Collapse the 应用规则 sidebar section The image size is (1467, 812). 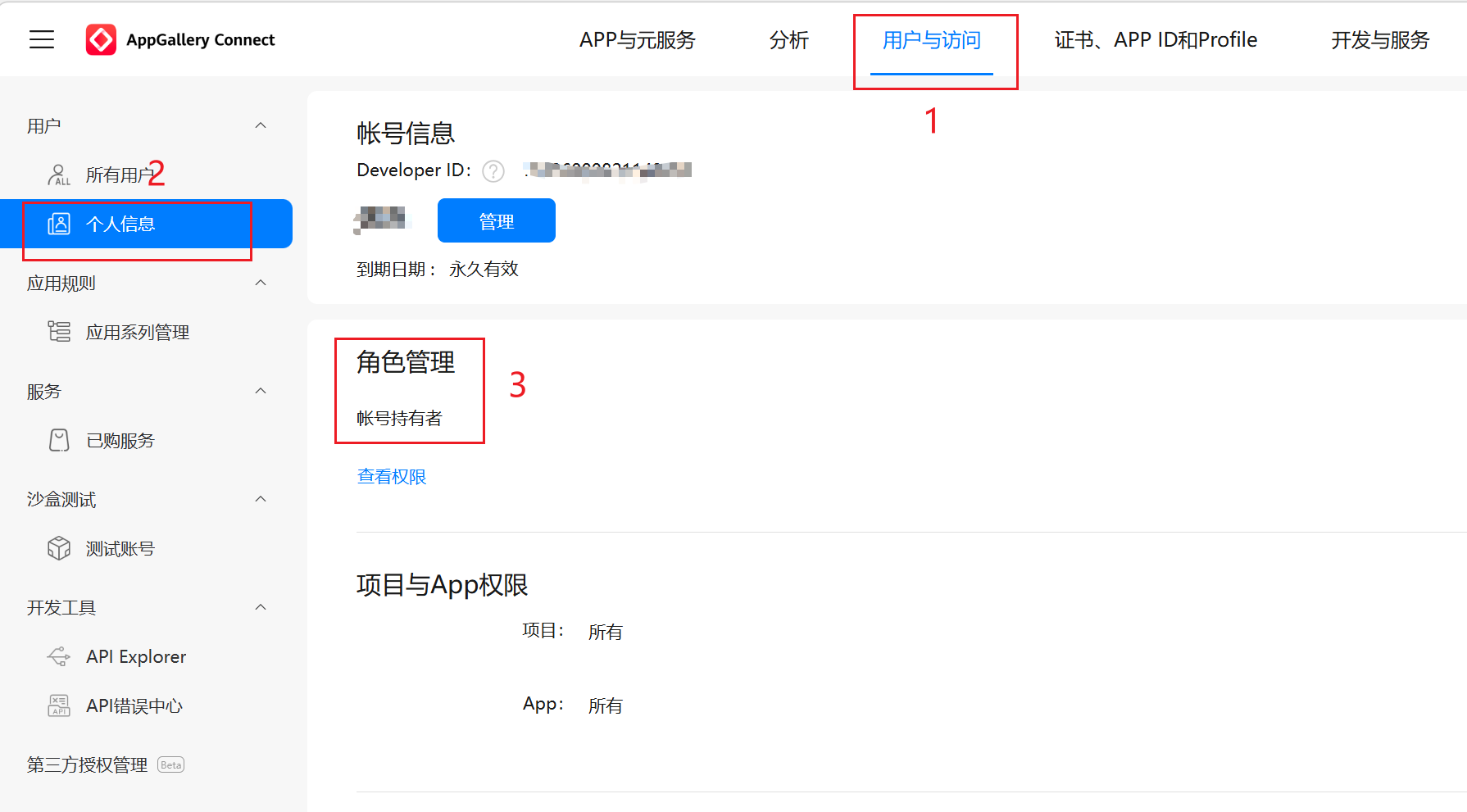261,283
